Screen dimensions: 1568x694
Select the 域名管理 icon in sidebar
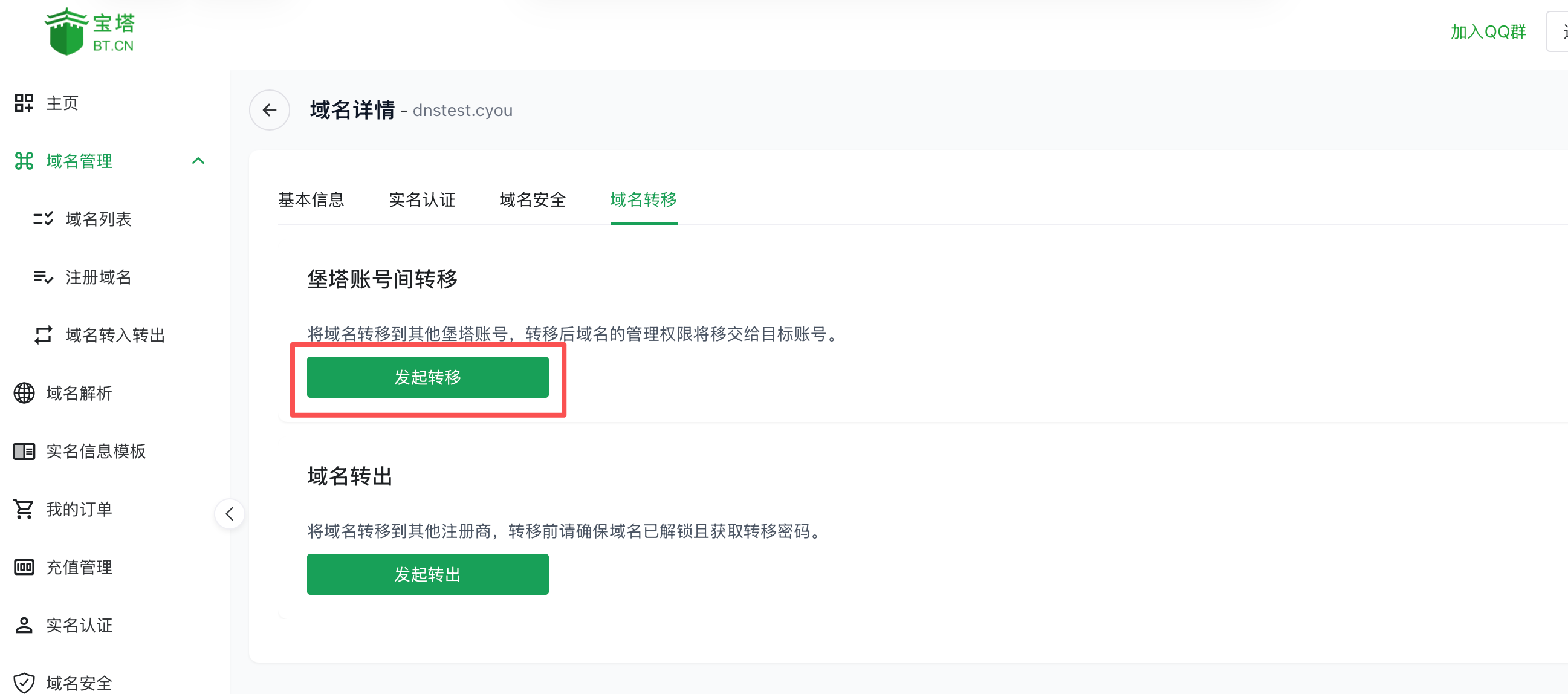pos(23,161)
